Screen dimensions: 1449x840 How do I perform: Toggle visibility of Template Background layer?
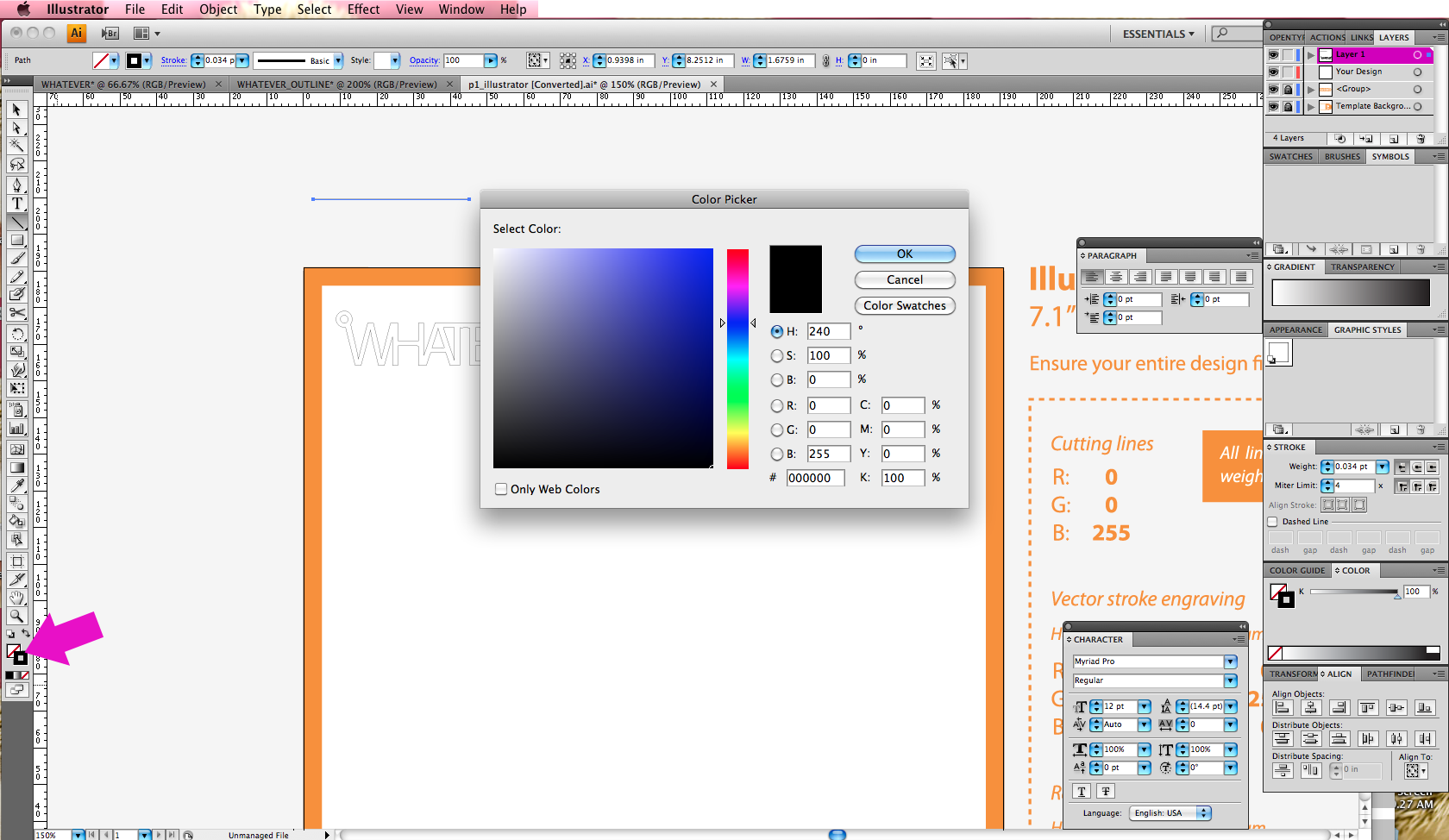1273,106
